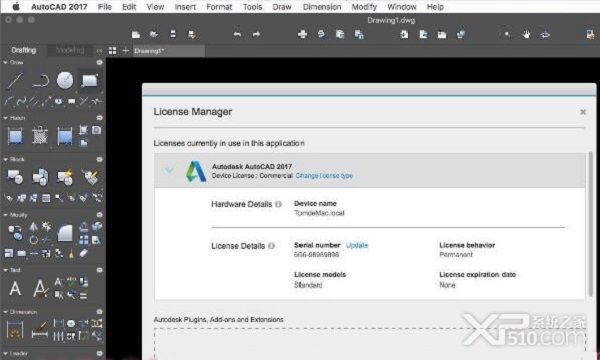Select the Rectangle tool in Draw panel

point(90,80)
